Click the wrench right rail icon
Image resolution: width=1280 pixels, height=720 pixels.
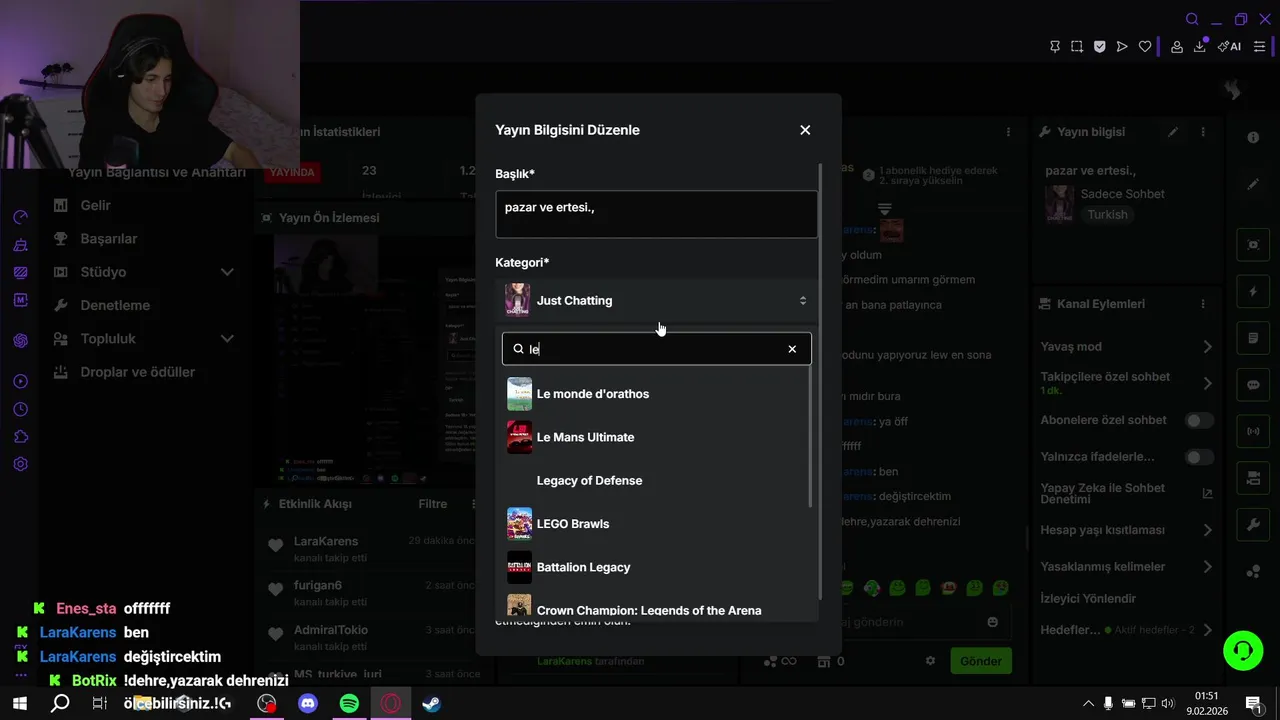pos(1253,525)
